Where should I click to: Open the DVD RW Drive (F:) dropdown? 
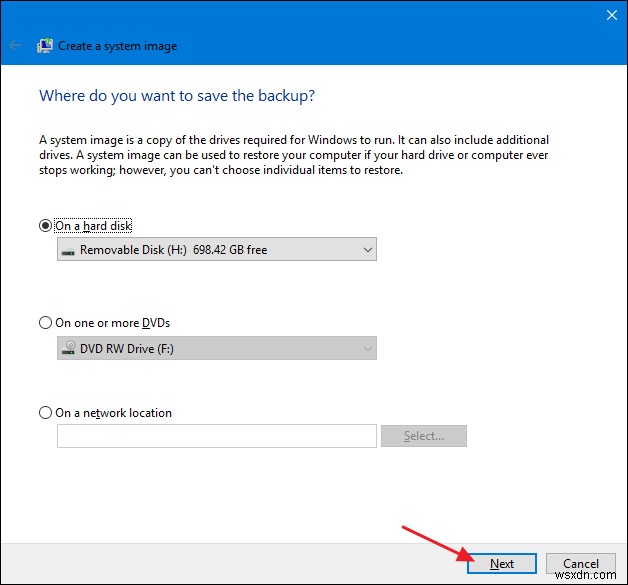click(217, 348)
